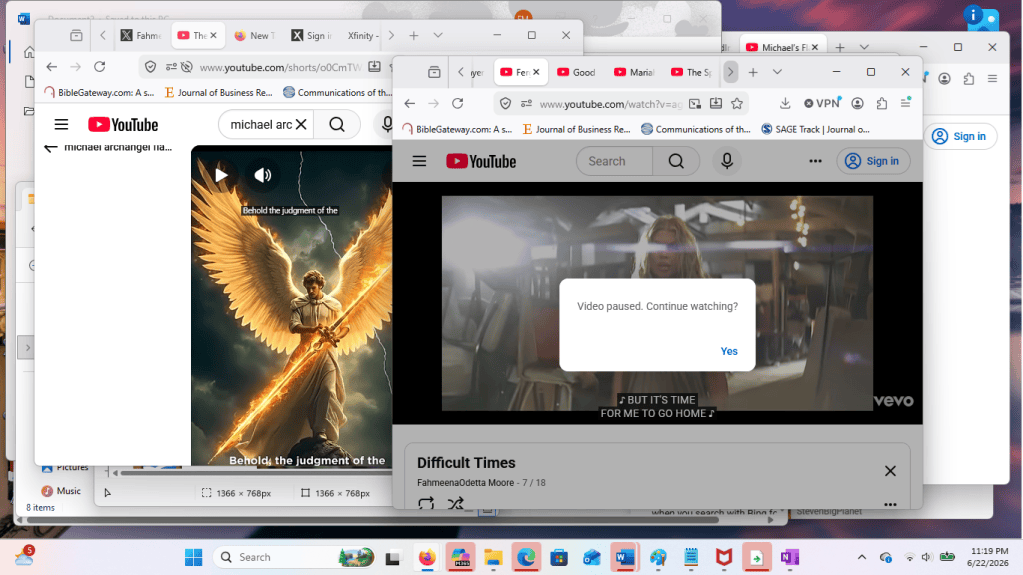
Task: Open File Explorer from taskbar
Action: point(493,557)
